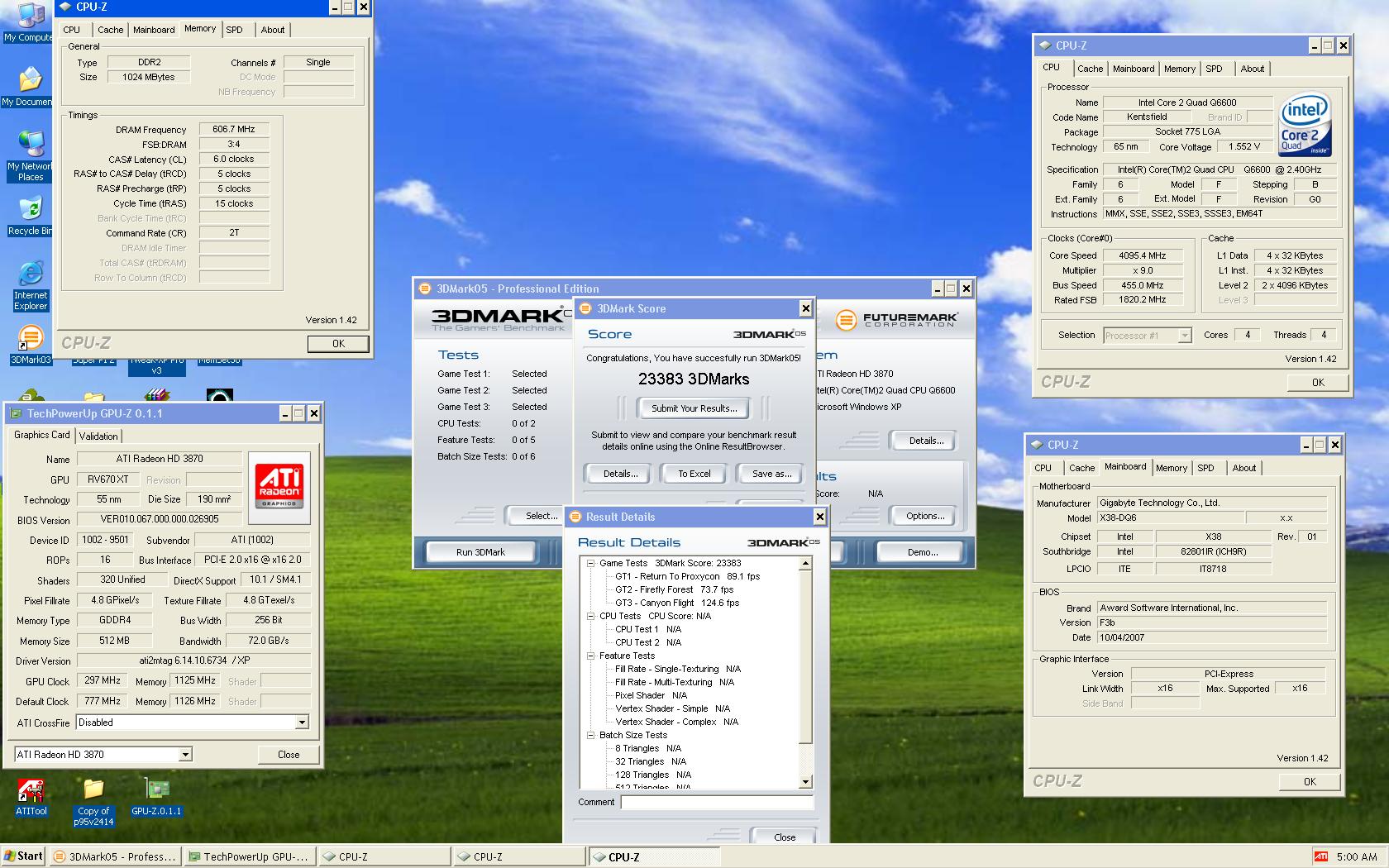This screenshot has width=1389, height=868.
Task: Launch ATITool desktop shortcut
Action: [31, 796]
